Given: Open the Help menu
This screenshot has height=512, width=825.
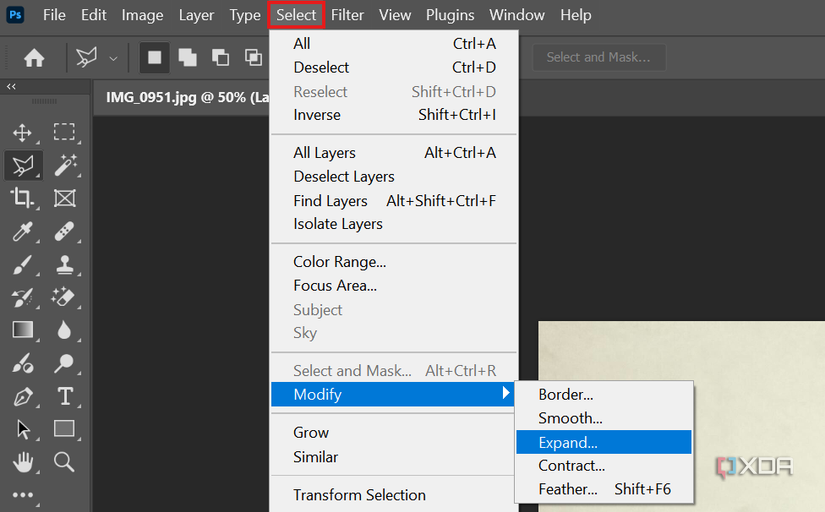Looking at the screenshot, I should 576,15.
